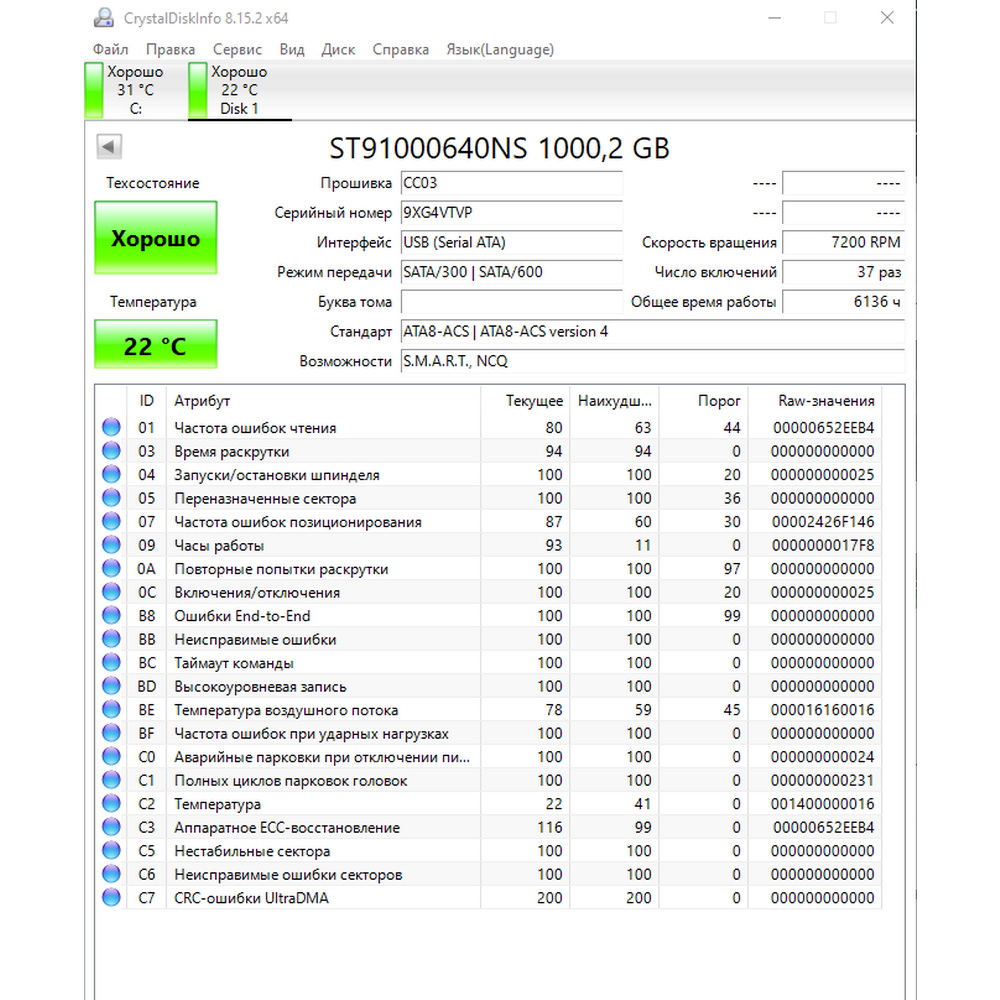This screenshot has height=1000, width=1000.
Task: Click status orb for CRC-ошибки UltraDMA row
Action: (x=111, y=898)
